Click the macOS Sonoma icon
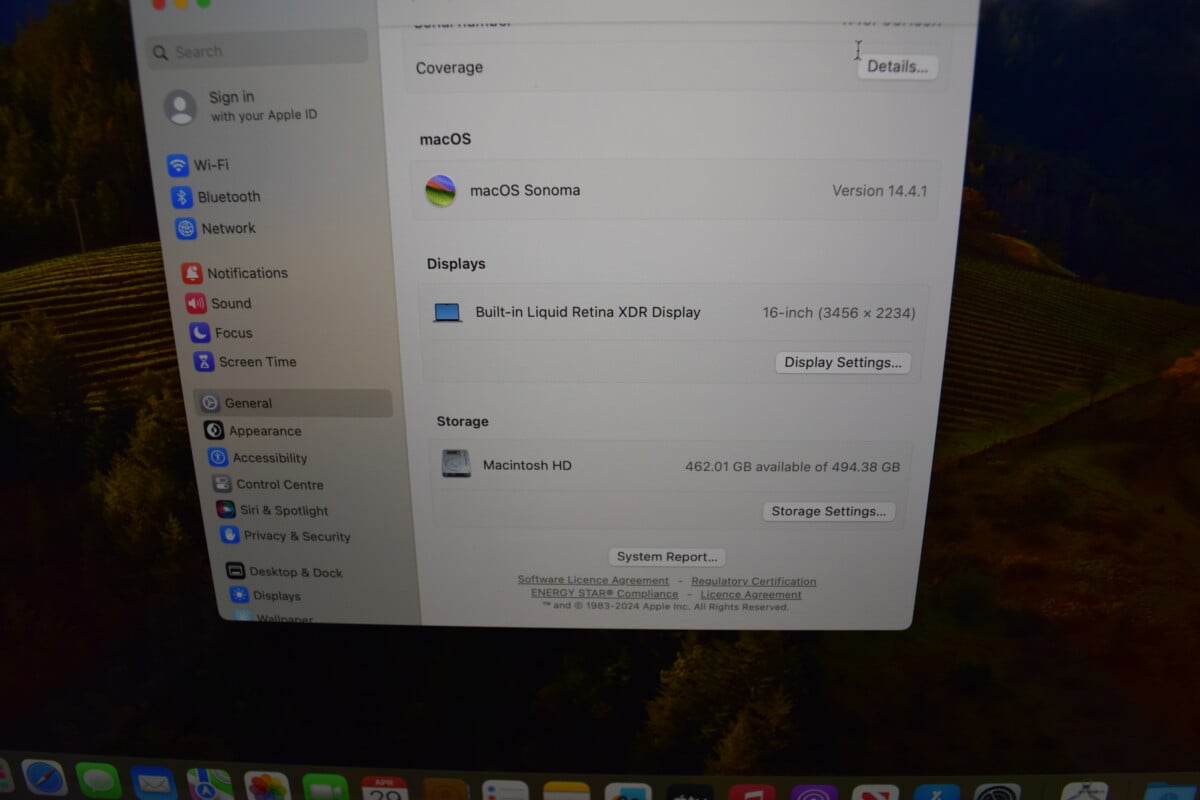The image size is (1200, 800). pyautogui.click(x=440, y=190)
